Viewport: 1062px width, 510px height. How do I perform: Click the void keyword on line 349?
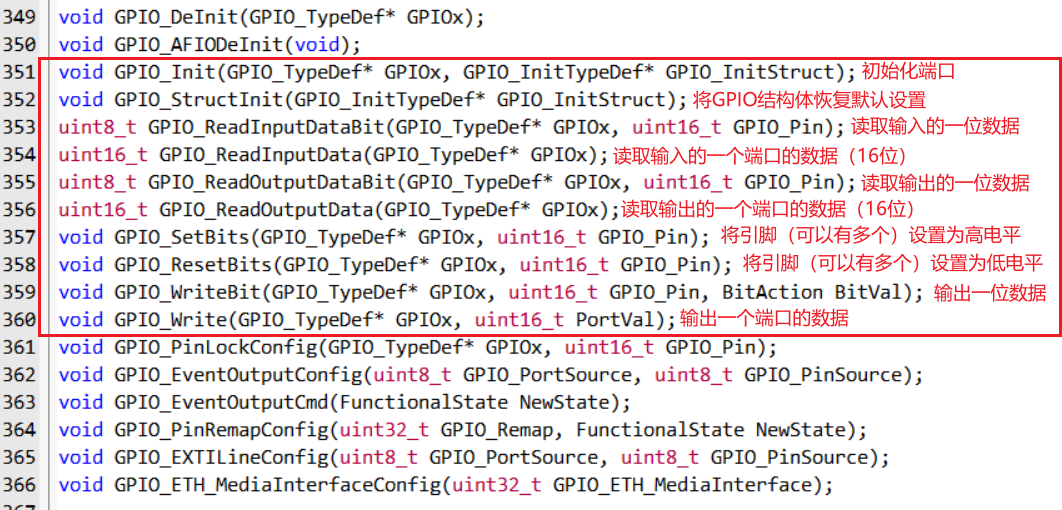pos(81,17)
